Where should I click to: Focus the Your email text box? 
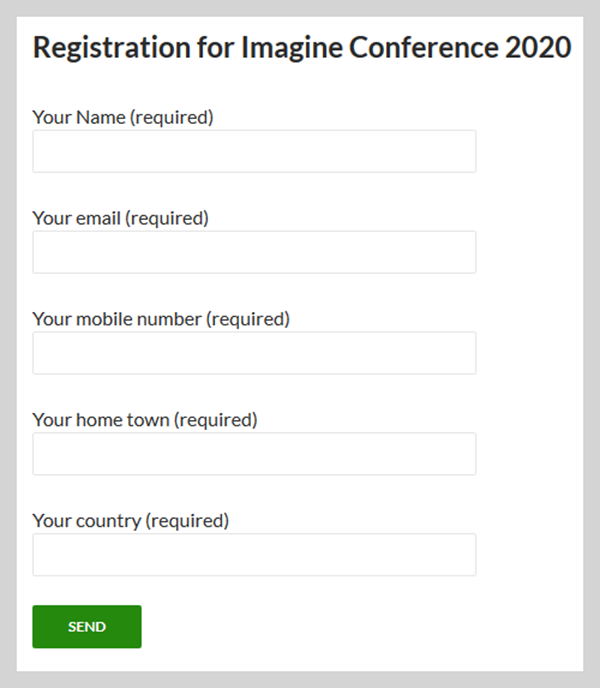point(254,252)
